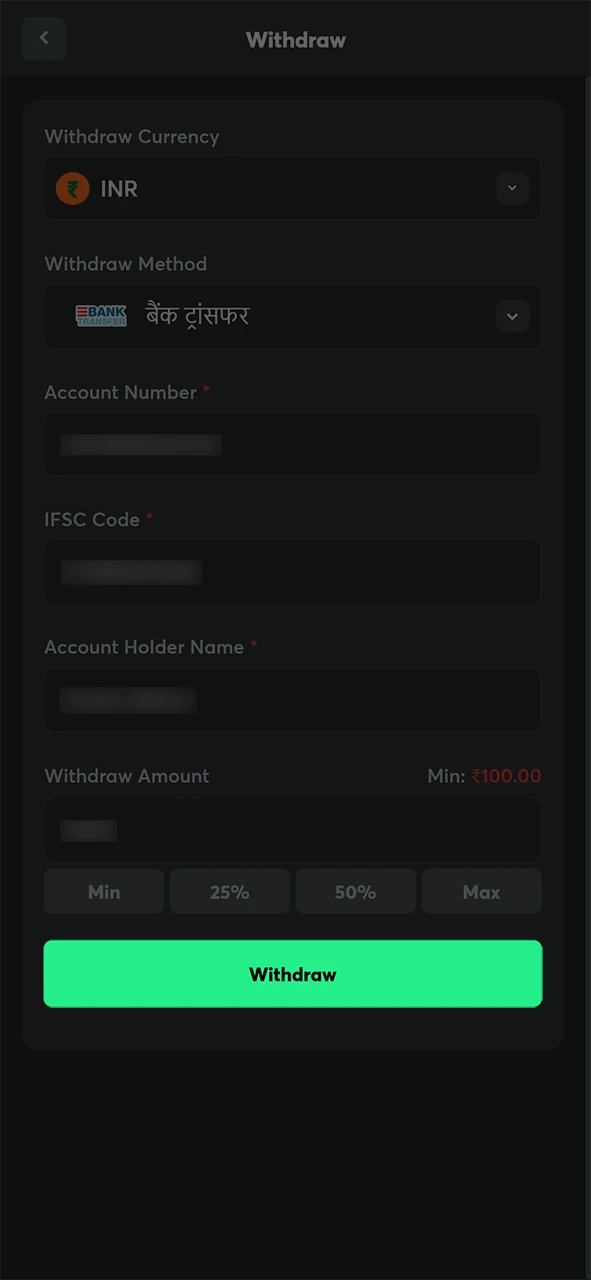Set amount to 50% with quick button
Viewport: 591px width, 1280px height.
[355, 891]
